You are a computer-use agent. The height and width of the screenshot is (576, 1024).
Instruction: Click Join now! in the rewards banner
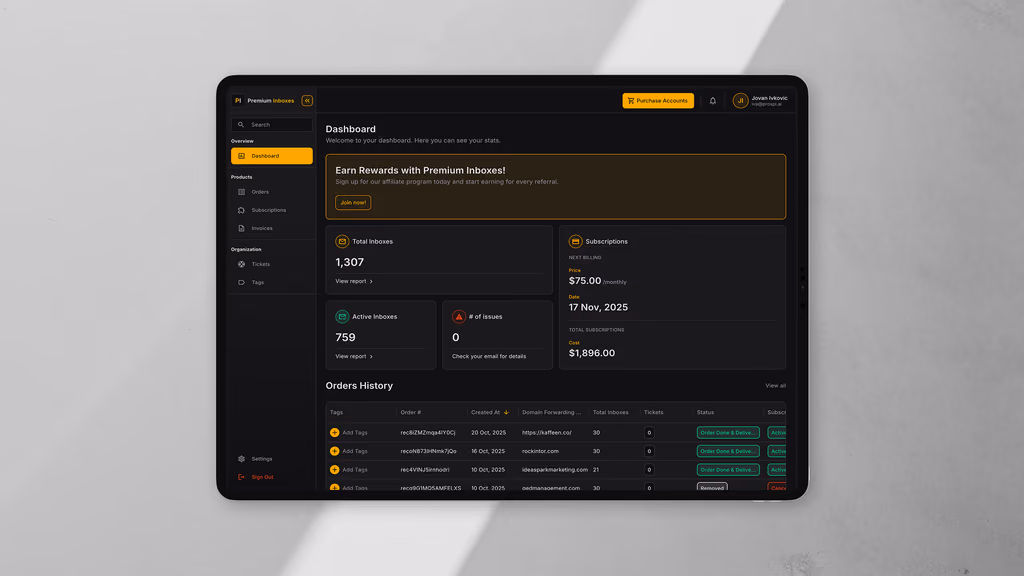coord(353,202)
